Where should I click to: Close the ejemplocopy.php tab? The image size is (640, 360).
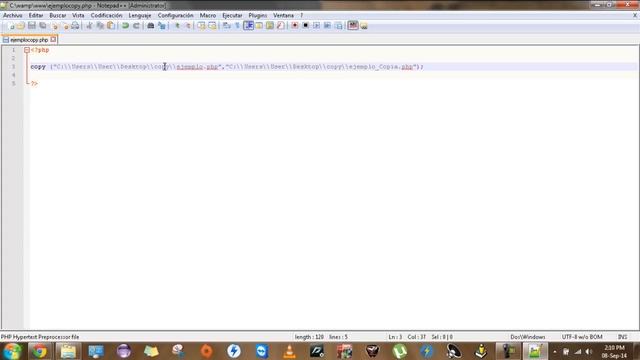[53, 40]
